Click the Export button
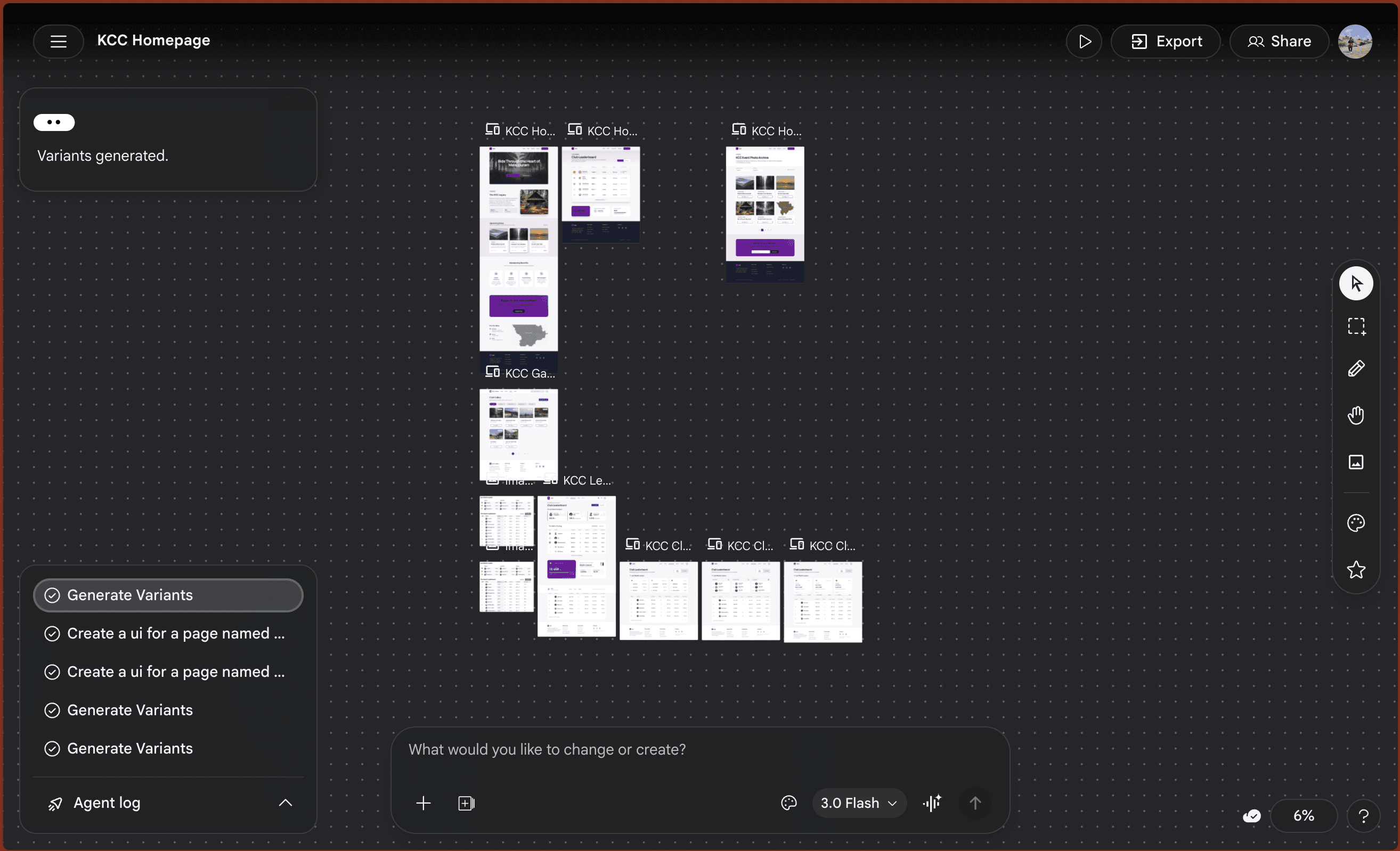Viewport: 1400px width, 851px height. [x=1166, y=42]
